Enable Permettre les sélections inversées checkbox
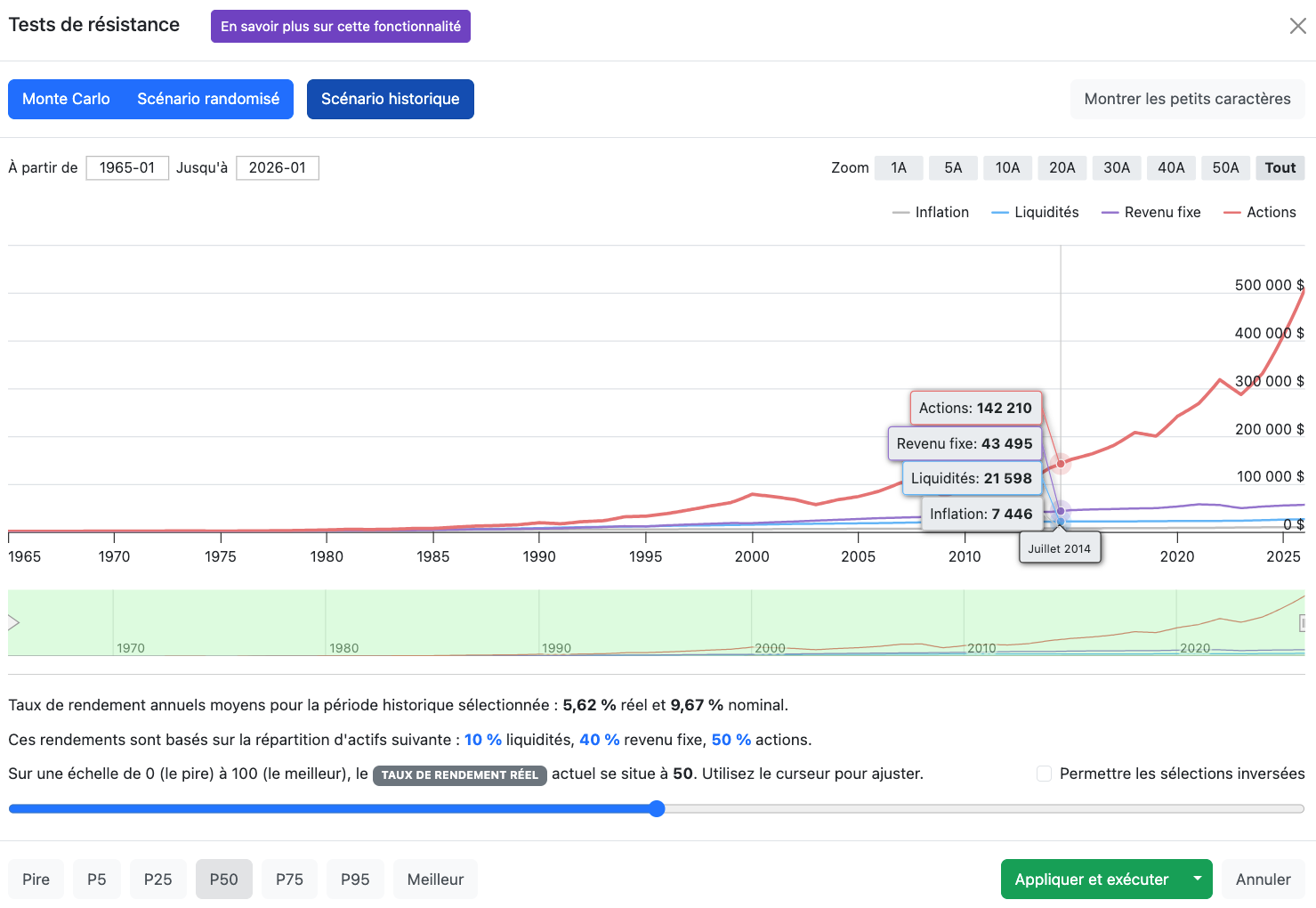 [1045, 774]
